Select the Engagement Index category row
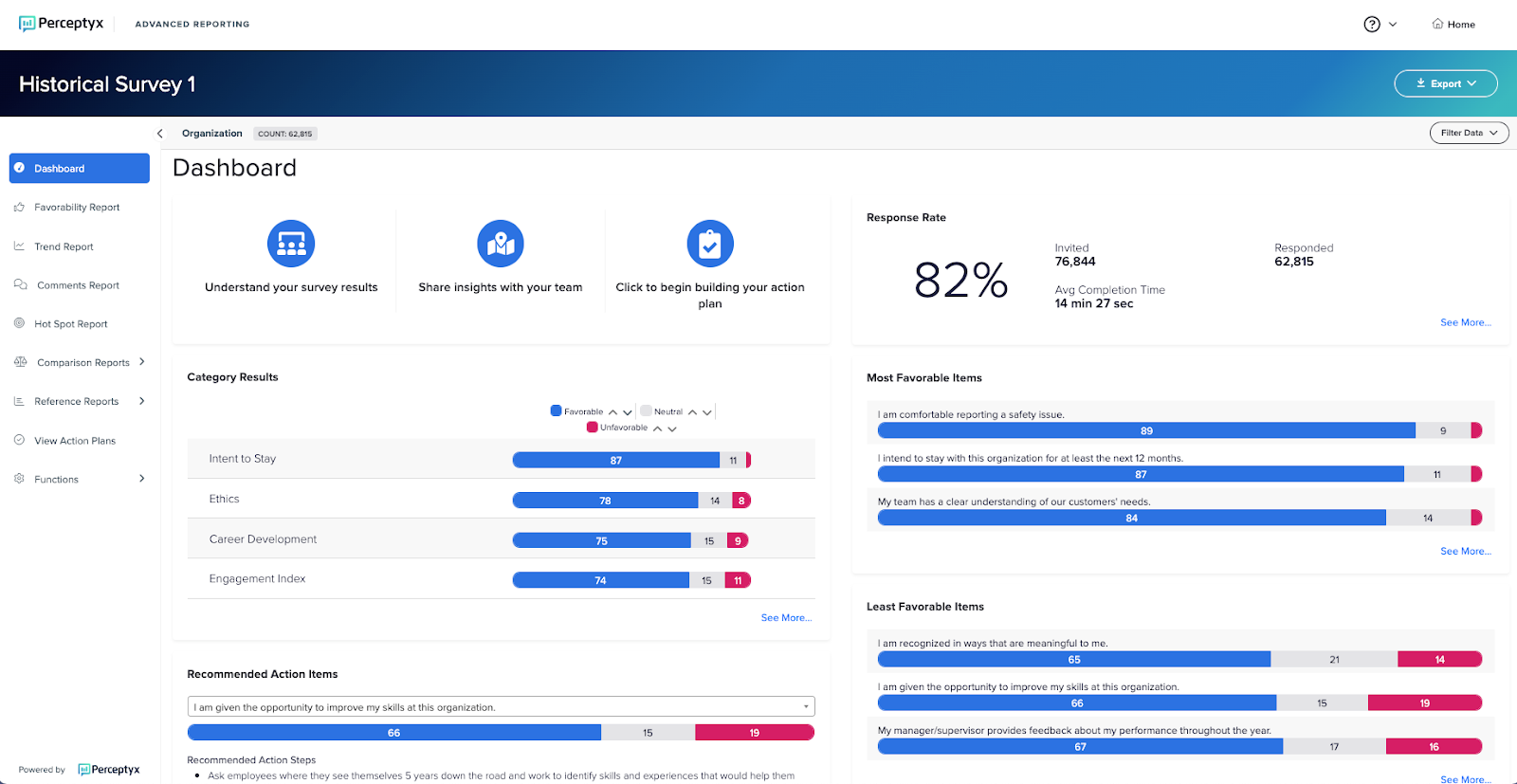Screen dimensions: 1517x784 (x=501, y=578)
